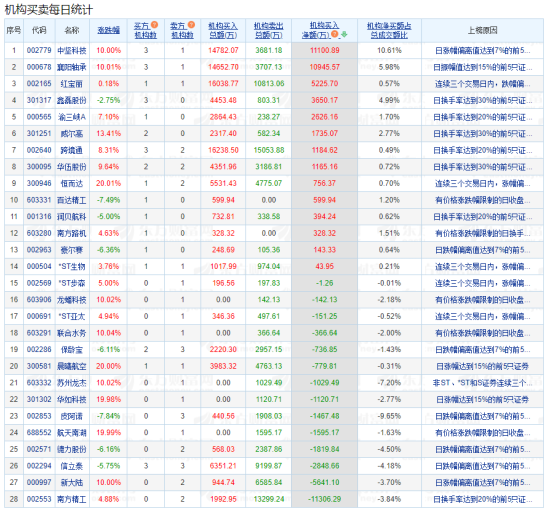The width and height of the screenshot is (550, 517).
Task: Open stock 德力股份 name link
Action: click(72, 449)
